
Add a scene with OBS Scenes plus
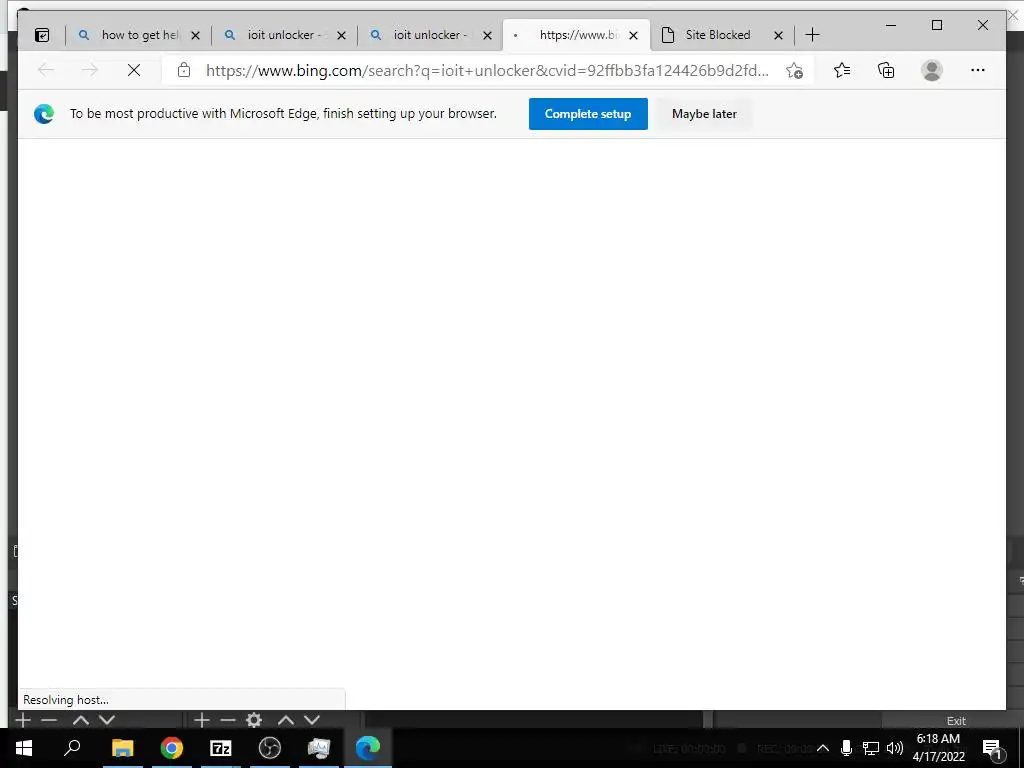pos(23,720)
